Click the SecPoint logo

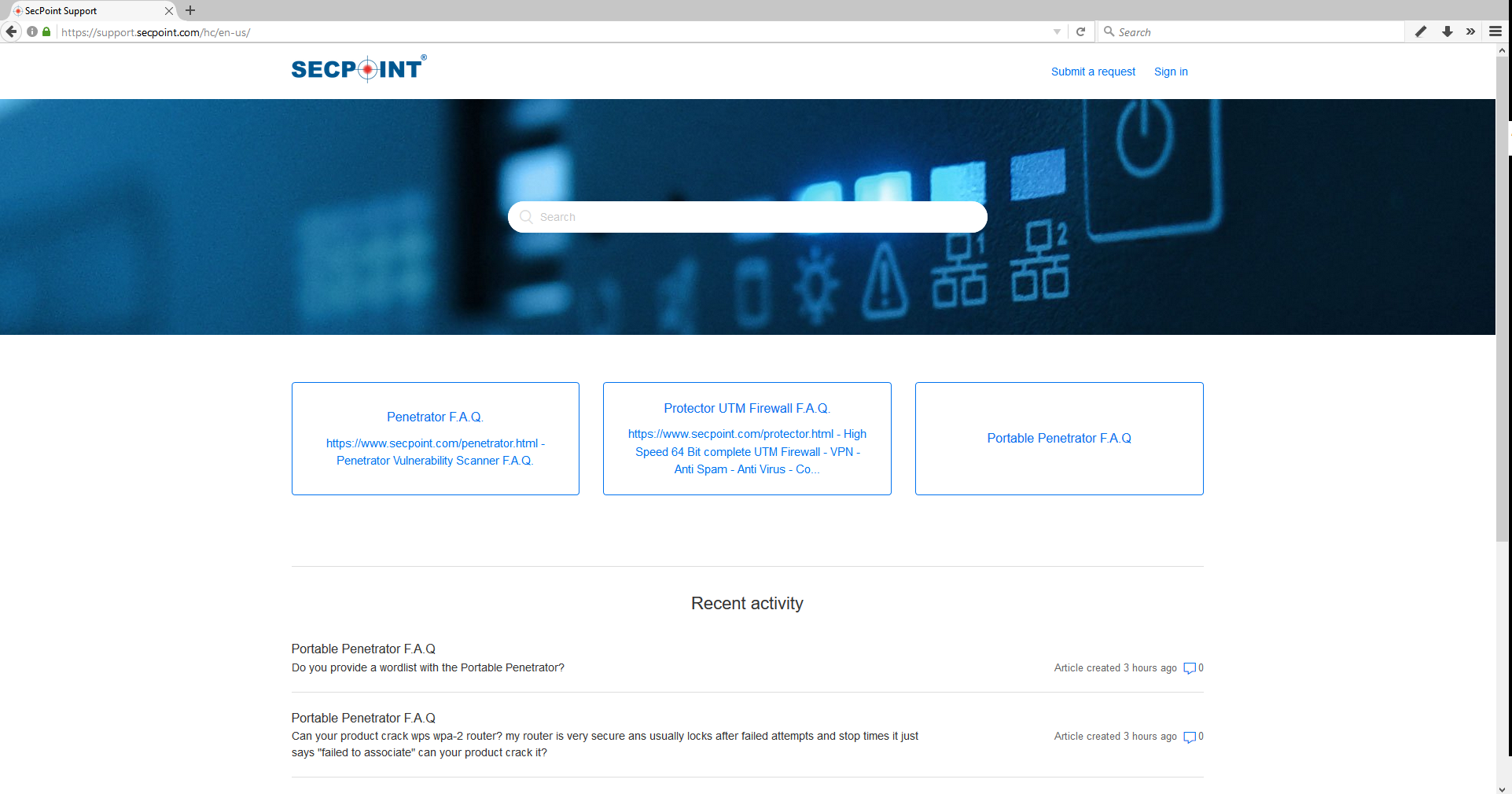click(x=359, y=69)
